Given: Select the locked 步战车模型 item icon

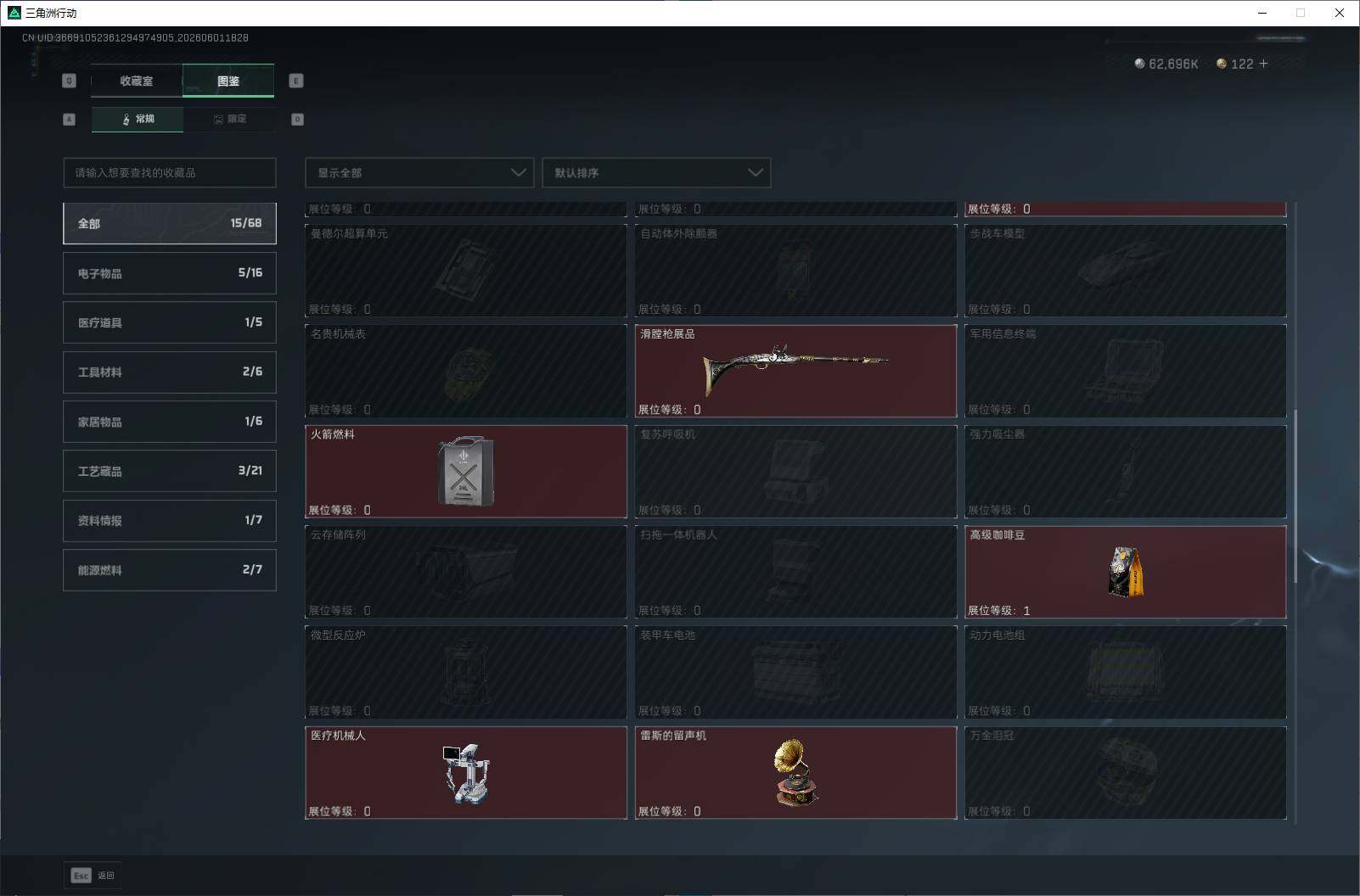Looking at the screenshot, I should (1126, 265).
